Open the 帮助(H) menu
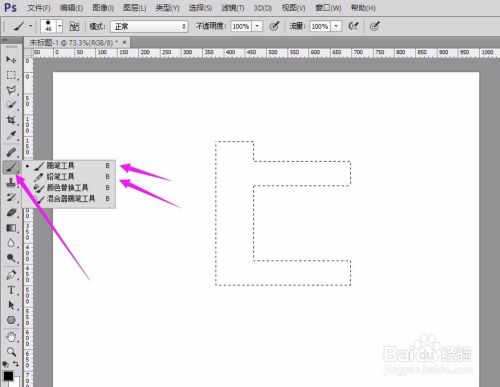This screenshot has width=500, height=387. (x=363, y=8)
